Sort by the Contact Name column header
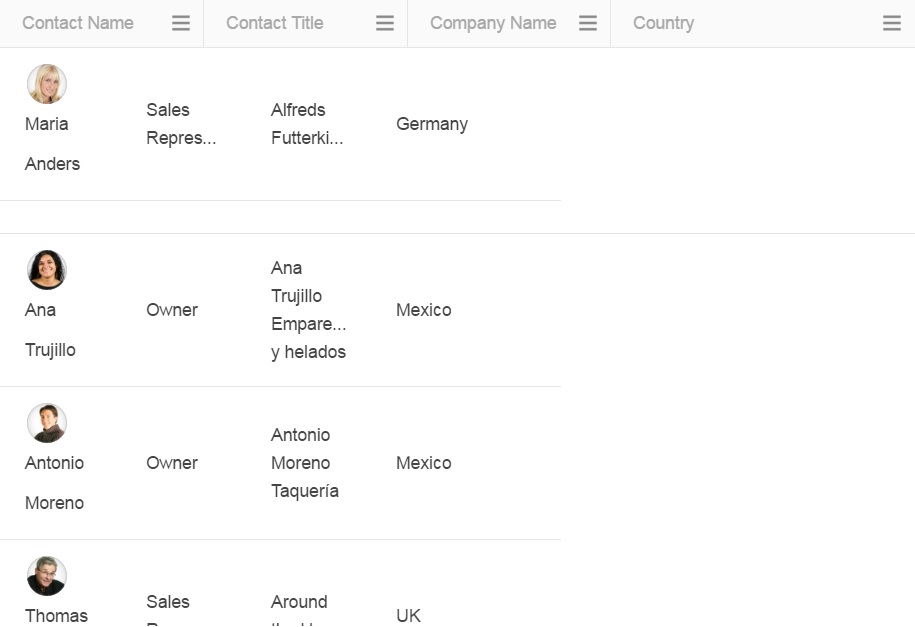This screenshot has width=915, height=627. 78,23
